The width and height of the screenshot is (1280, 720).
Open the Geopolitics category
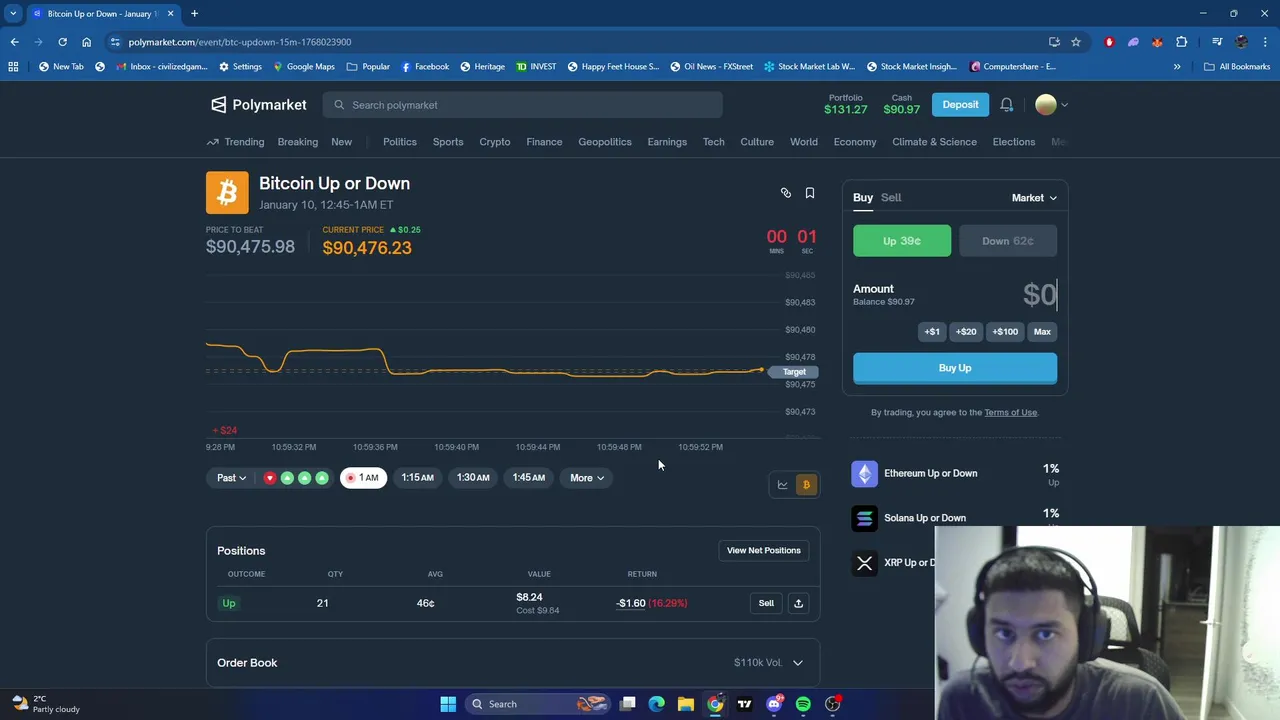click(605, 142)
